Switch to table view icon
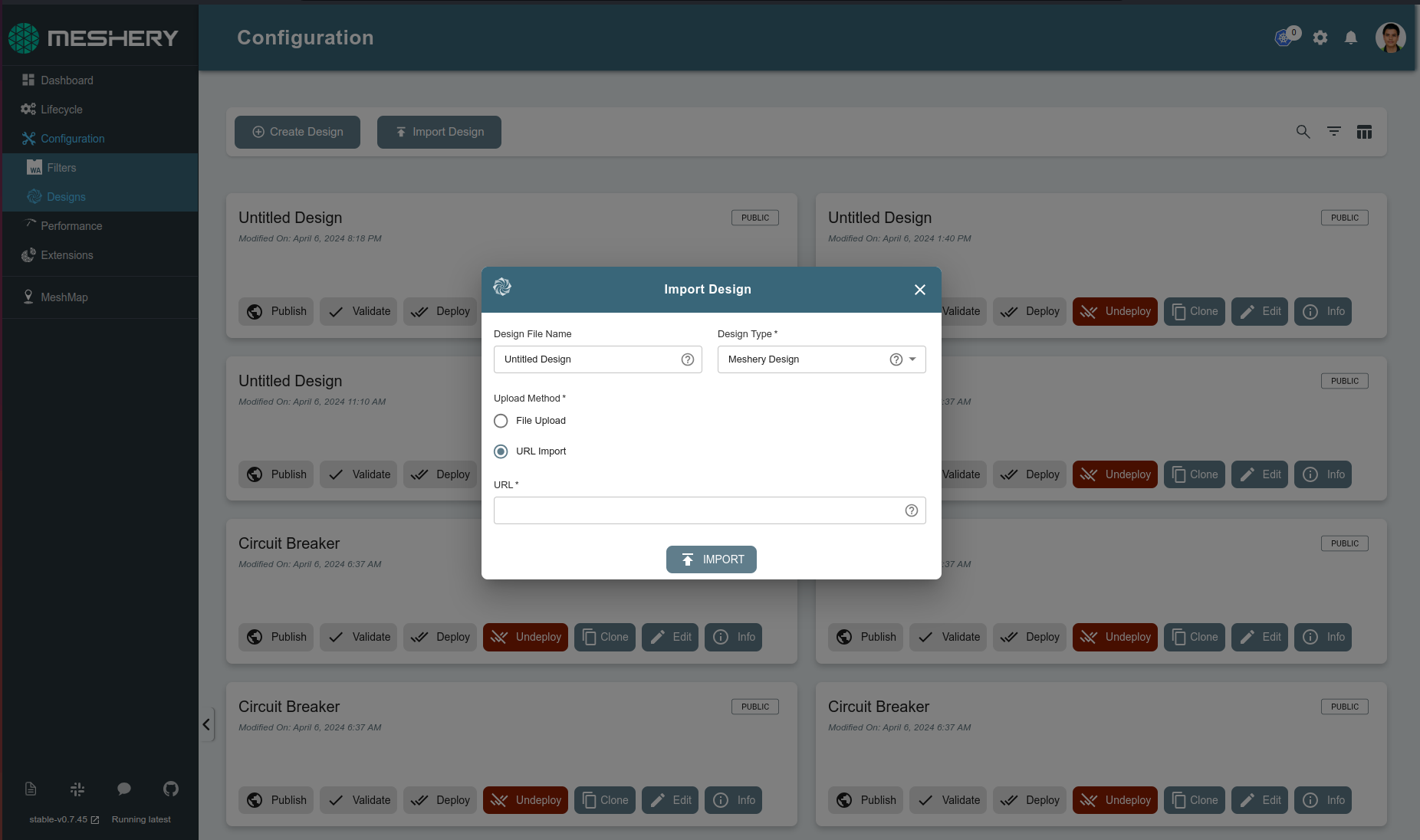Viewport: 1420px width, 840px height. [1364, 132]
